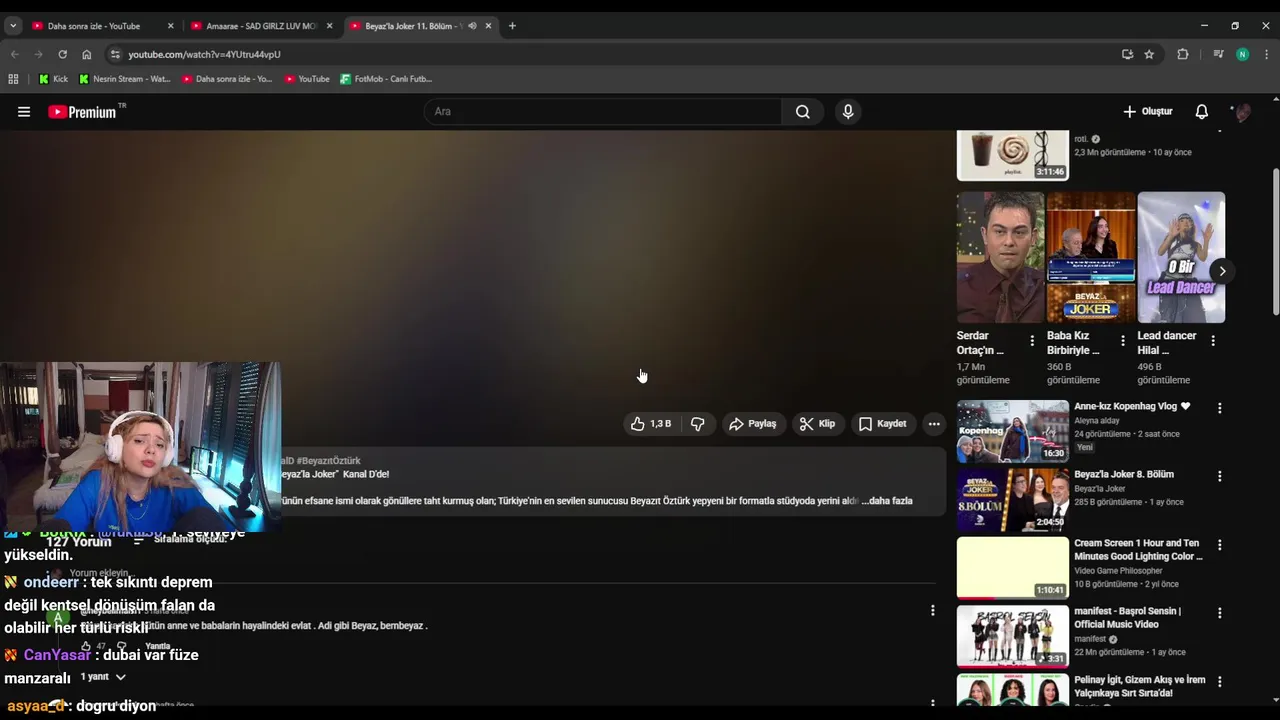Open comment options for Adi gibi Beyaz comment
This screenshot has width=1280, height=720.
[x=933, y=610]
